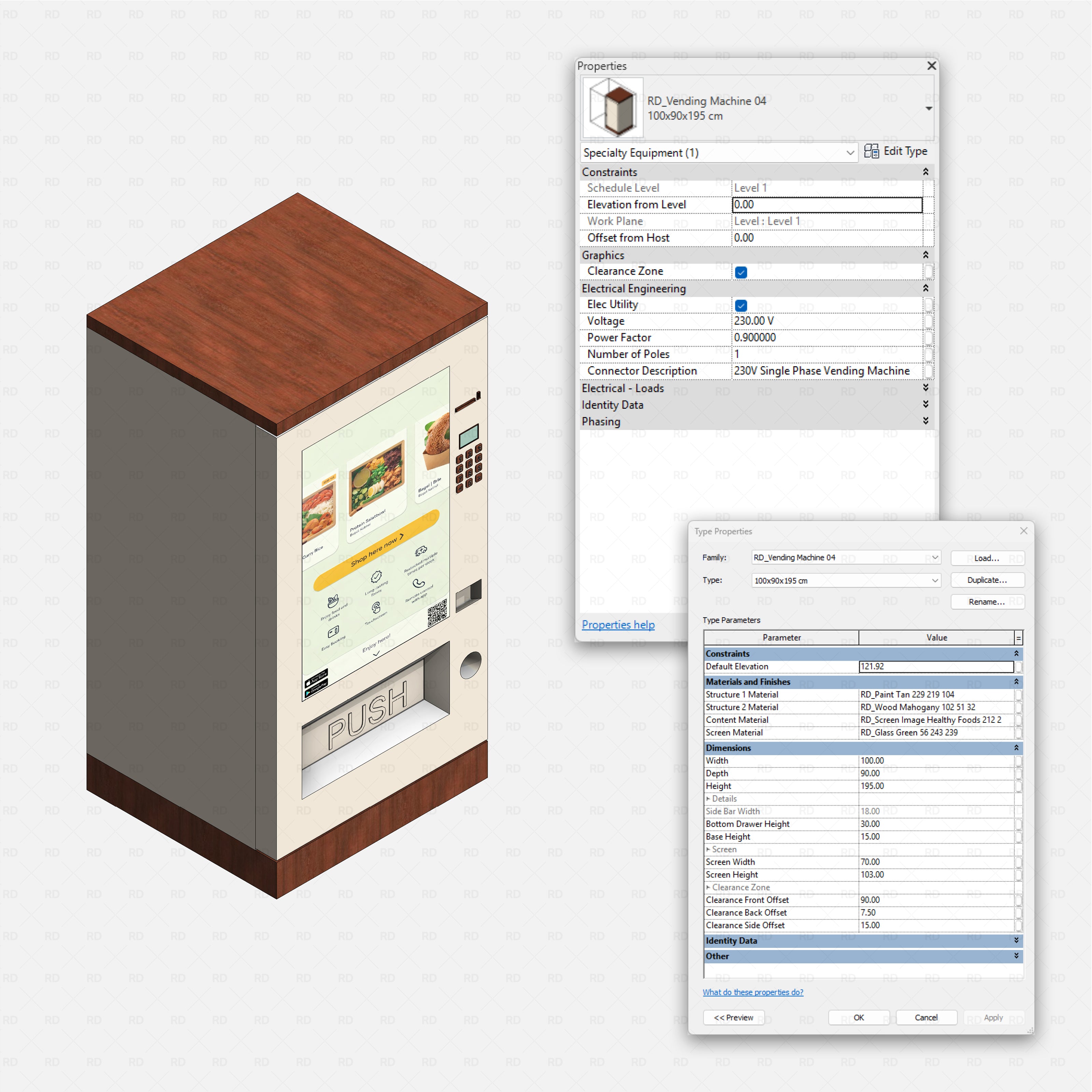Click the Rename... button
Screen dimensions: 1092x1092
(x=987, y=602)
